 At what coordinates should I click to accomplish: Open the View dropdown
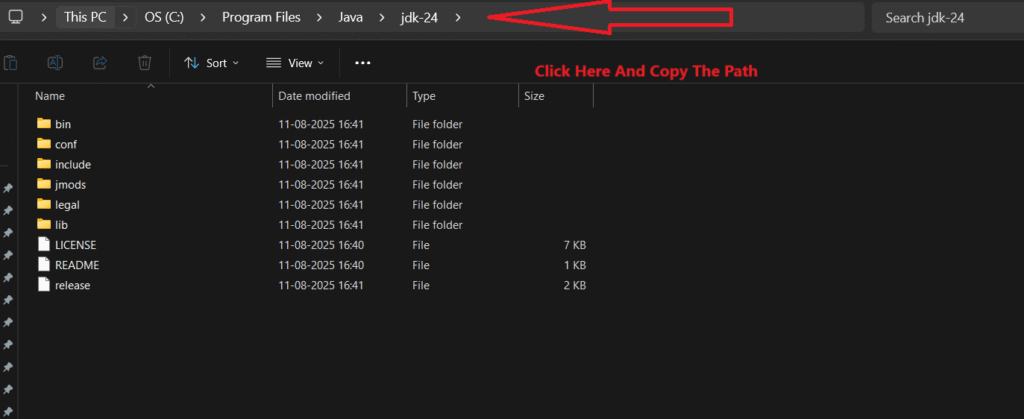295,63
